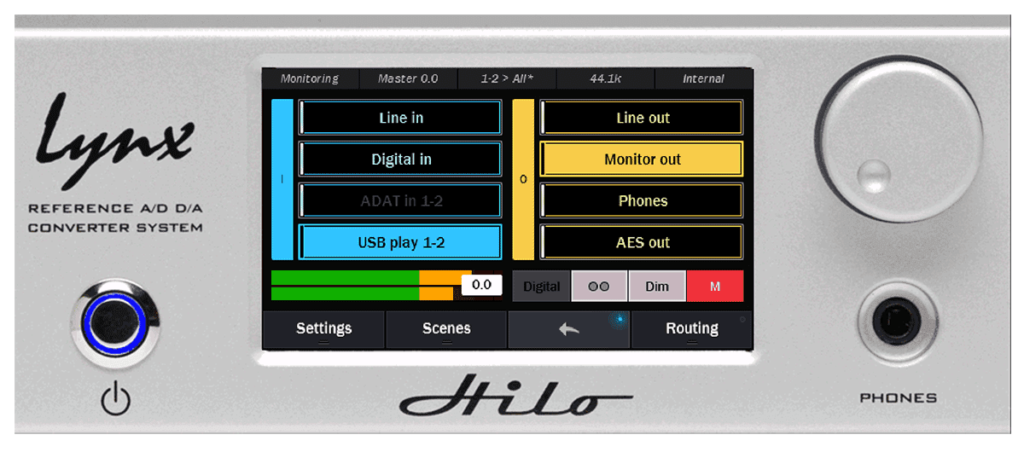Select the AES out output
This screenshot has height=452, width=1024.
642,242
